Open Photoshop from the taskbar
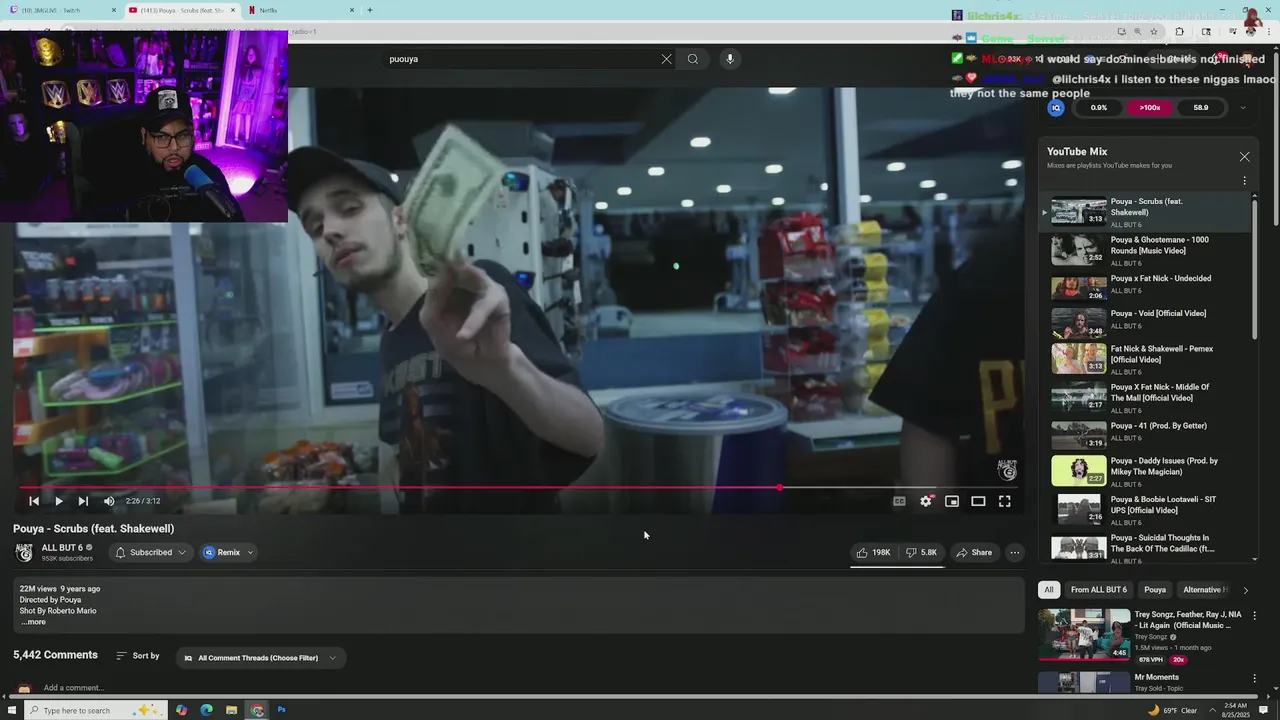 coord(281,710)
